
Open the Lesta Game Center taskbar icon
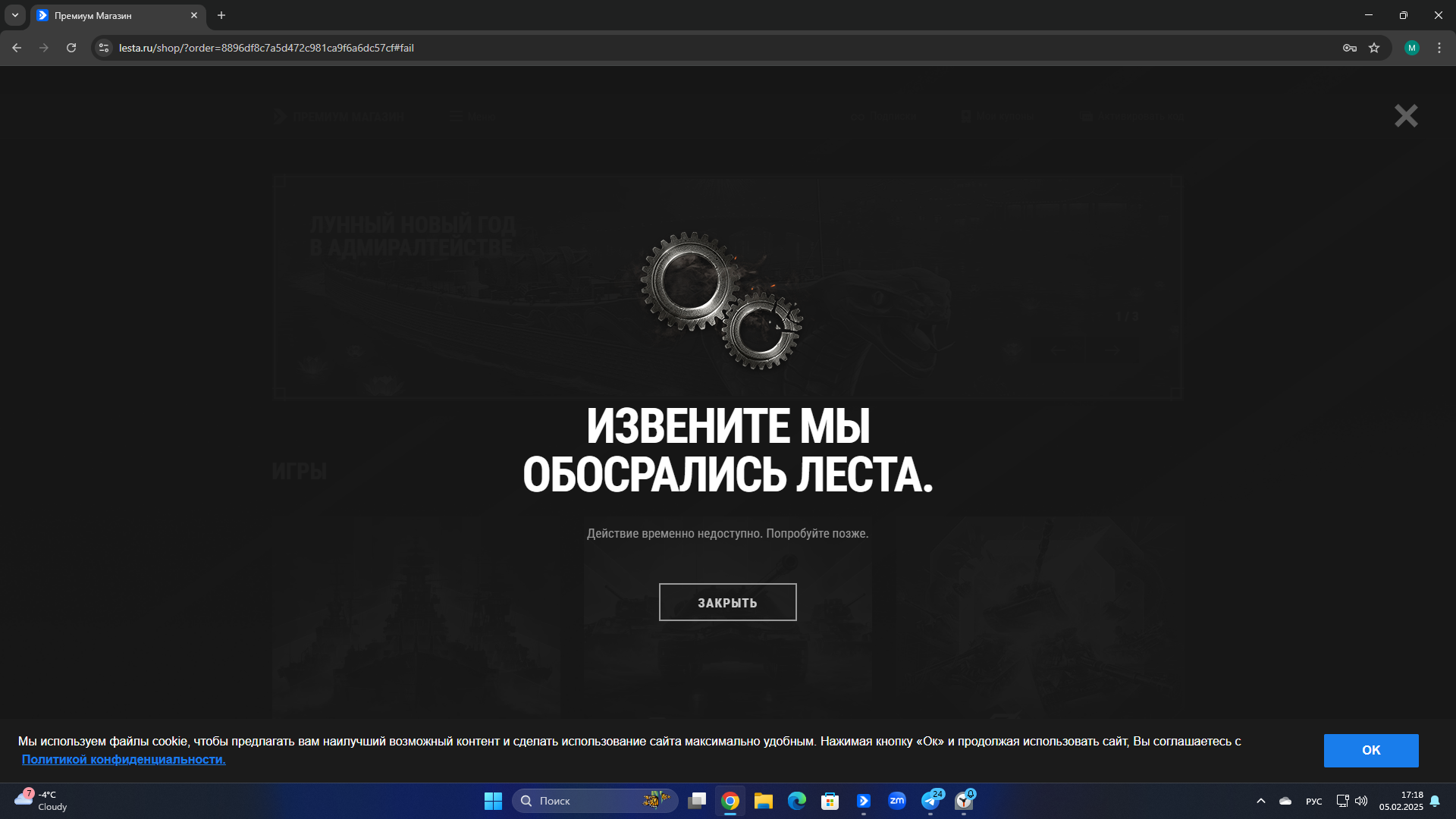864,801
